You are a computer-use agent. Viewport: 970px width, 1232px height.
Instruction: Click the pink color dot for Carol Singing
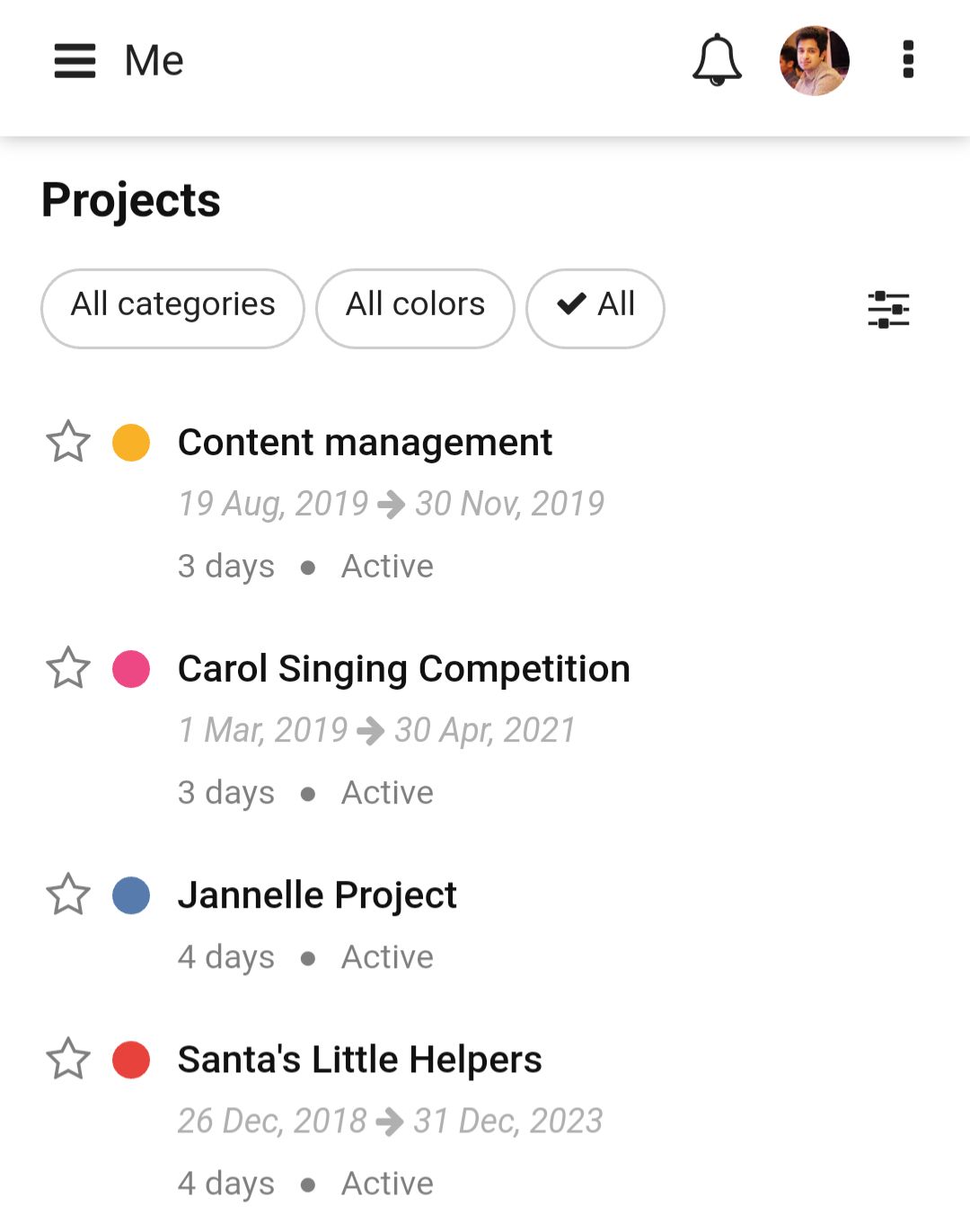[x=131, y=669]
